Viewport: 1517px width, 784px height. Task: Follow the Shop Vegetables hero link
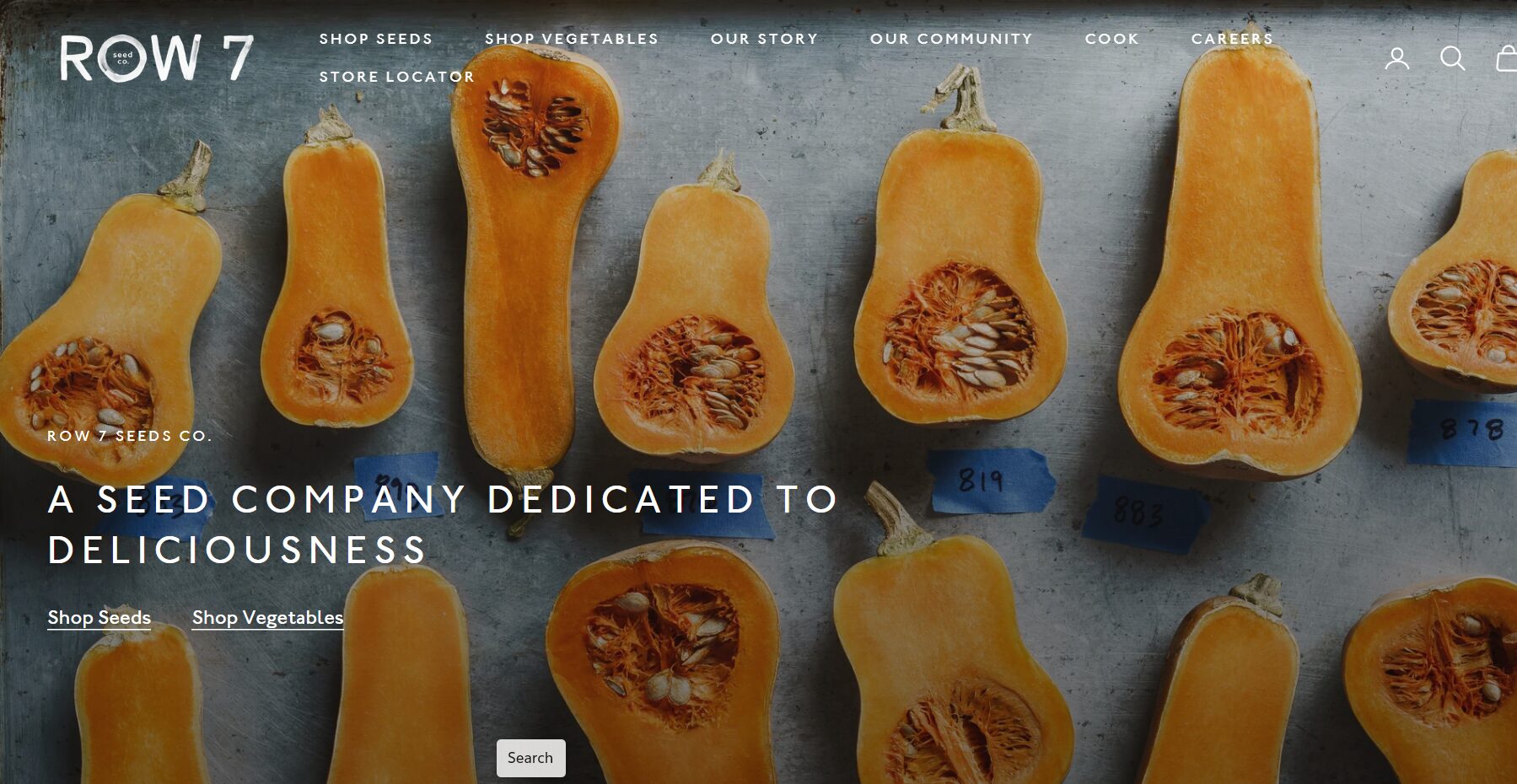point(267,618)
